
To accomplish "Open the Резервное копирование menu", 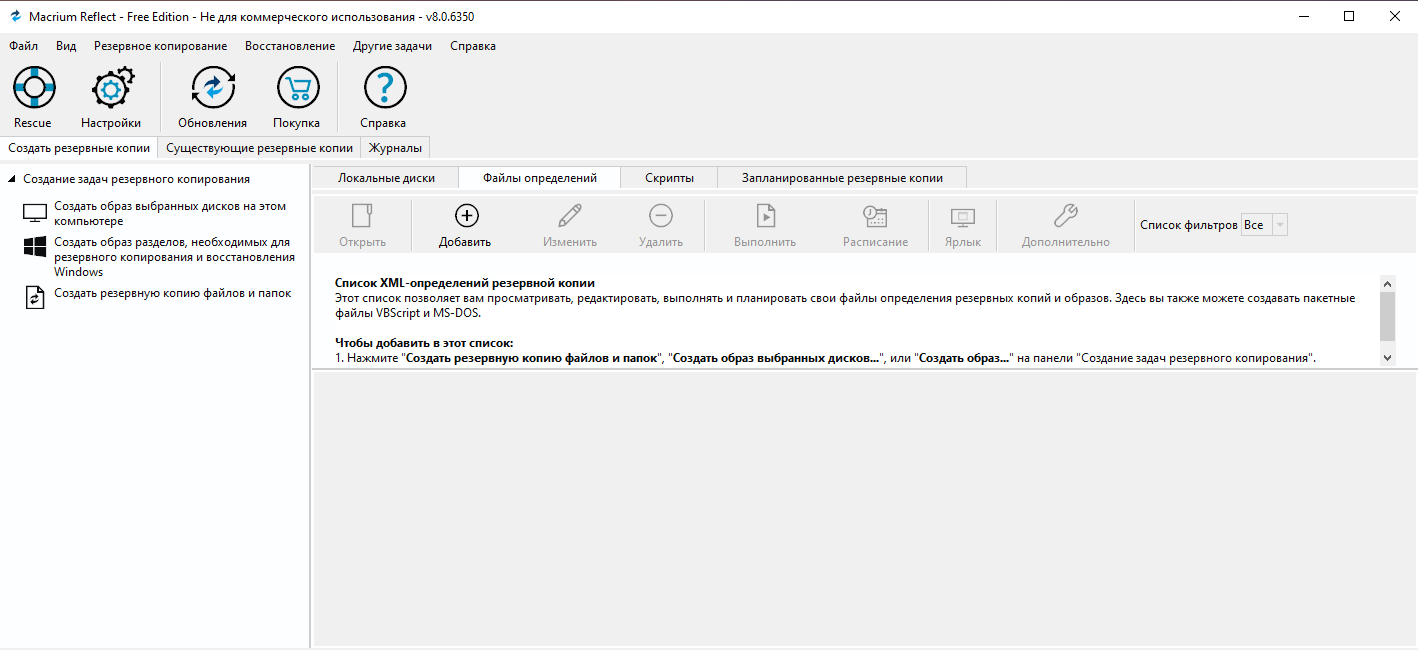I will tap(160, 46).
